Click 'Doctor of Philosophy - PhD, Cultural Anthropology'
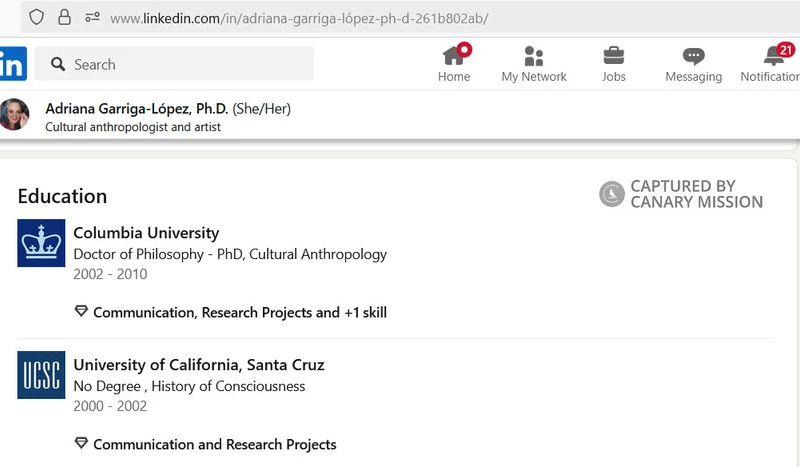The width and height of the screenshot is (800, 467). click(x=230, y=254)
